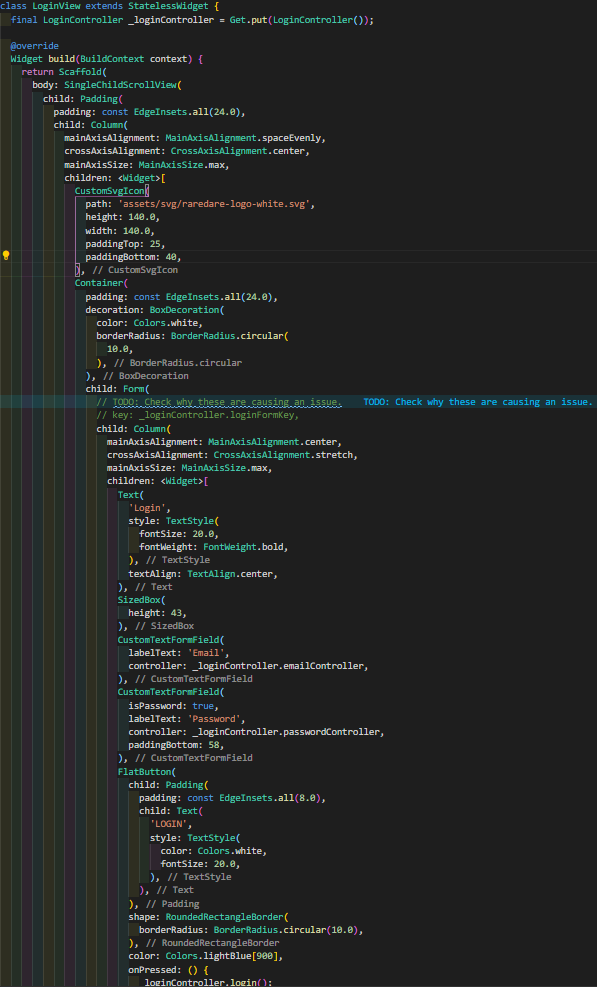Click the 'fontWeight: FontWeight.bold,' line
597x987 pixels.
tap(213, 547)
